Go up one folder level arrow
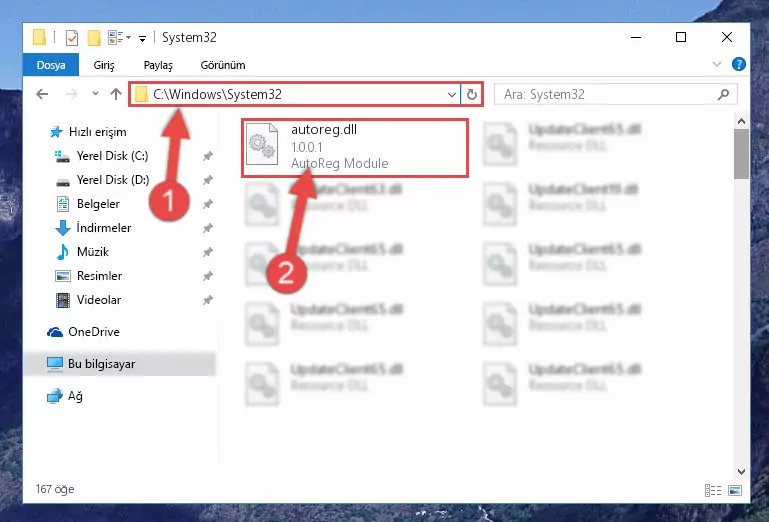769x522 pixels. click(x=116, y=94)
